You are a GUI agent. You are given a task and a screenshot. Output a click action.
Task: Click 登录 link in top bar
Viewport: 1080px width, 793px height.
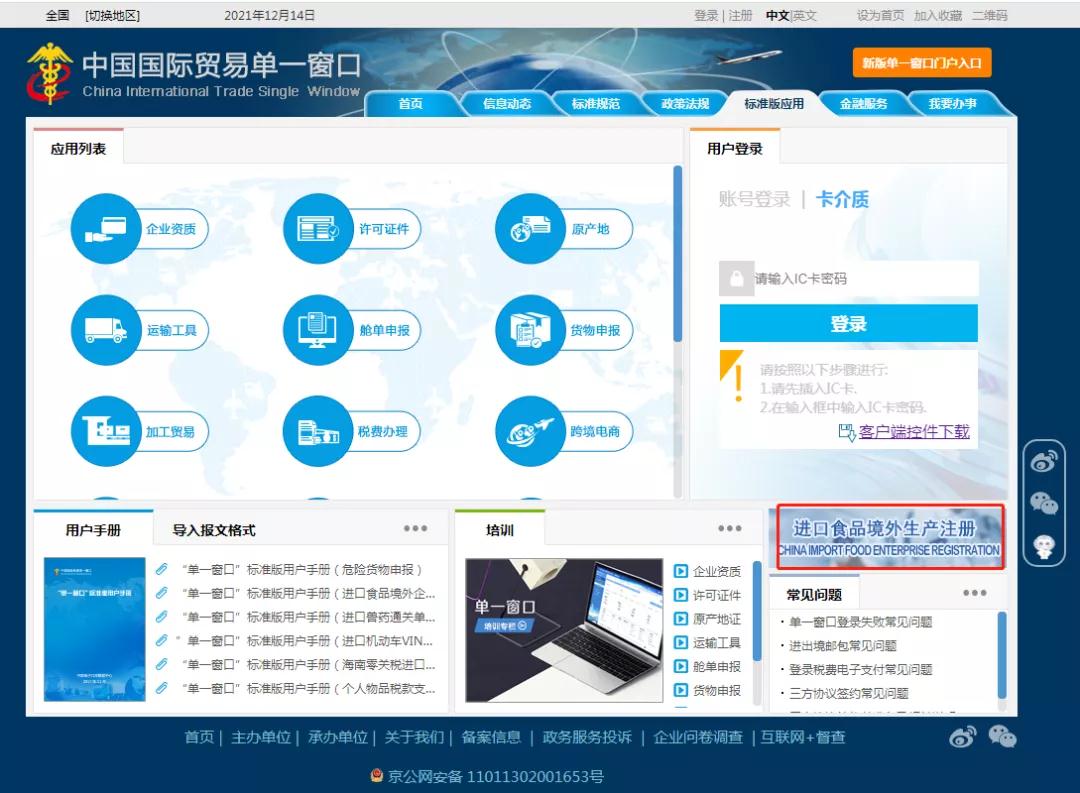coord(706,15)
